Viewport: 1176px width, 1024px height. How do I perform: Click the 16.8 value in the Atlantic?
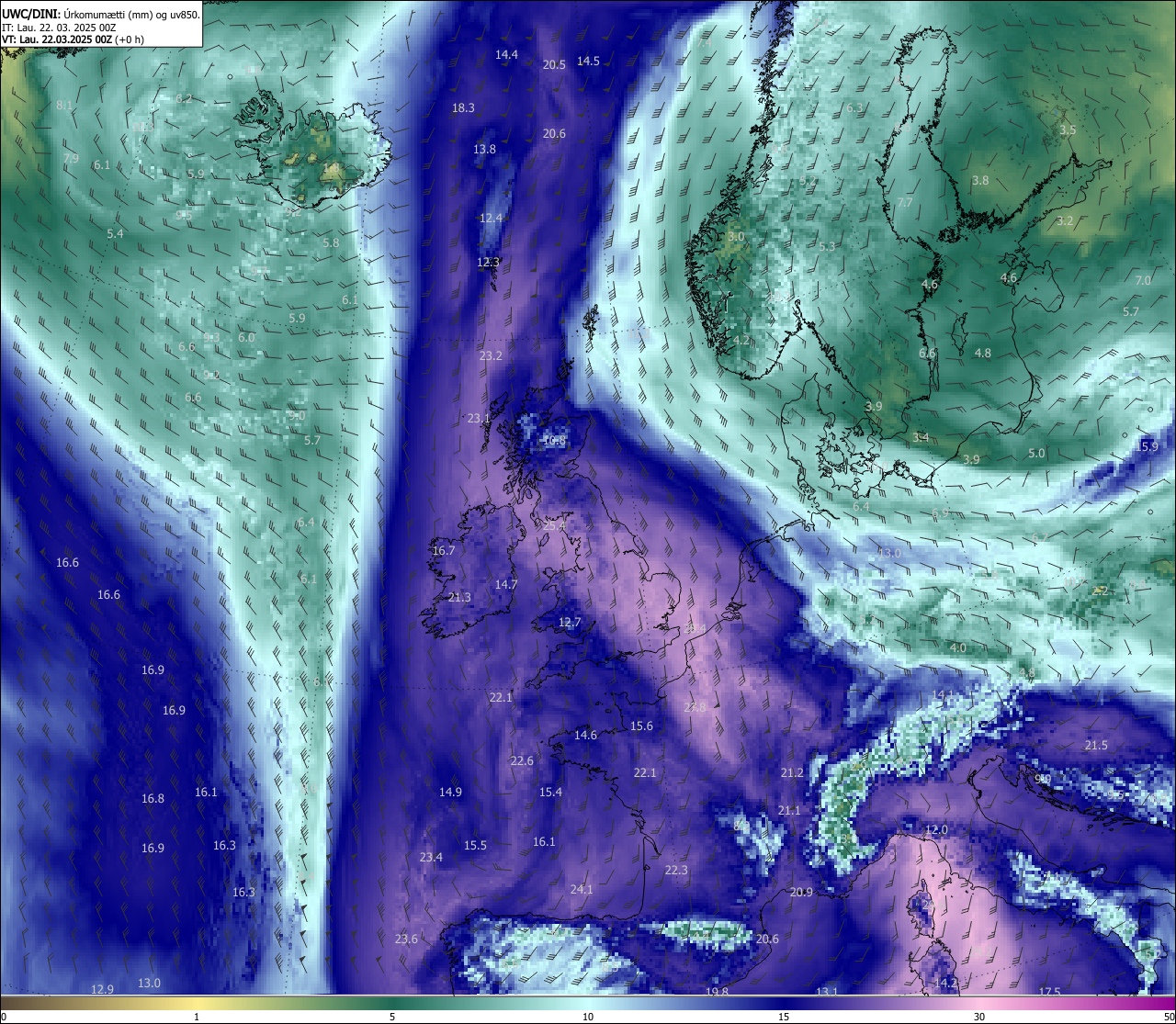click(x=153, y=799)
